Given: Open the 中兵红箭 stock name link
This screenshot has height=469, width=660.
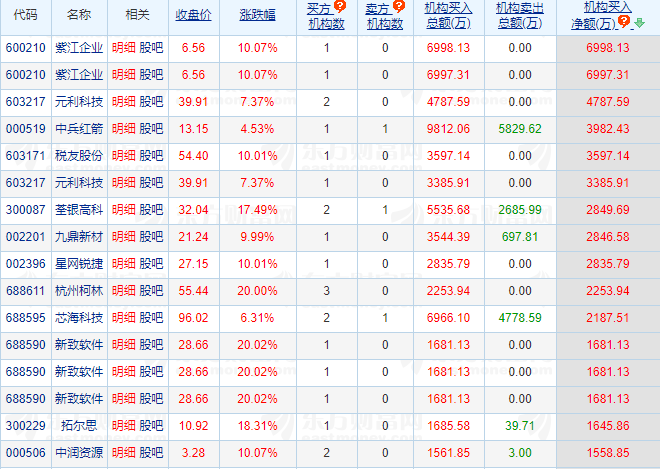Looking at the screenshot, I should 79,129.
